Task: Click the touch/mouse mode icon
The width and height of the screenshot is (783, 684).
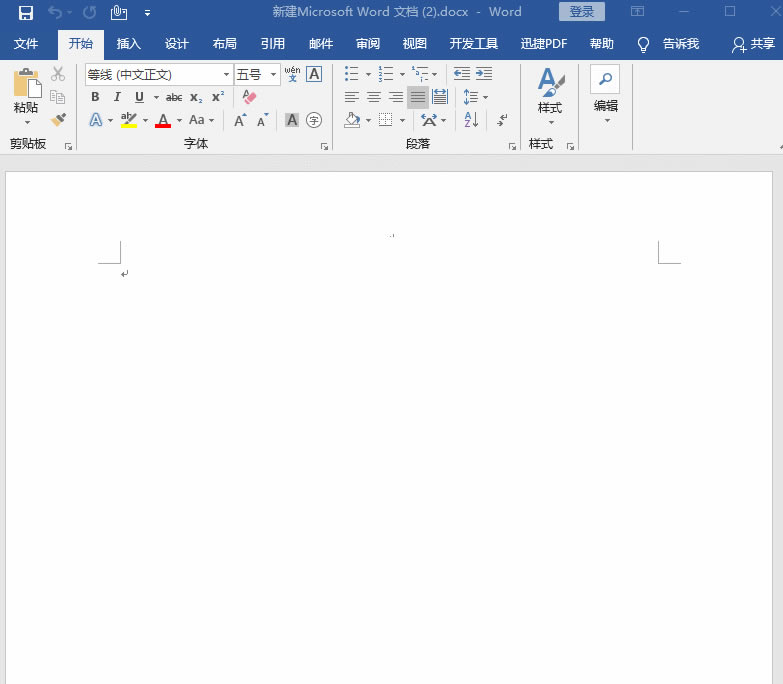Action: coord(118,12)
